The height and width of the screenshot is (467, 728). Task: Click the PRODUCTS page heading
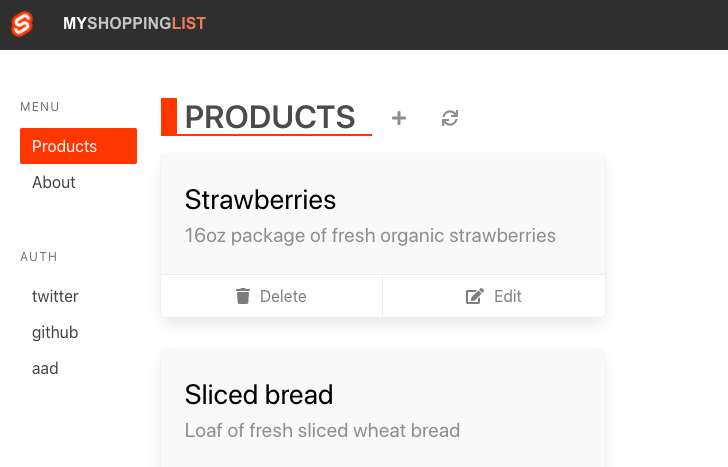(x=270, y=117)
